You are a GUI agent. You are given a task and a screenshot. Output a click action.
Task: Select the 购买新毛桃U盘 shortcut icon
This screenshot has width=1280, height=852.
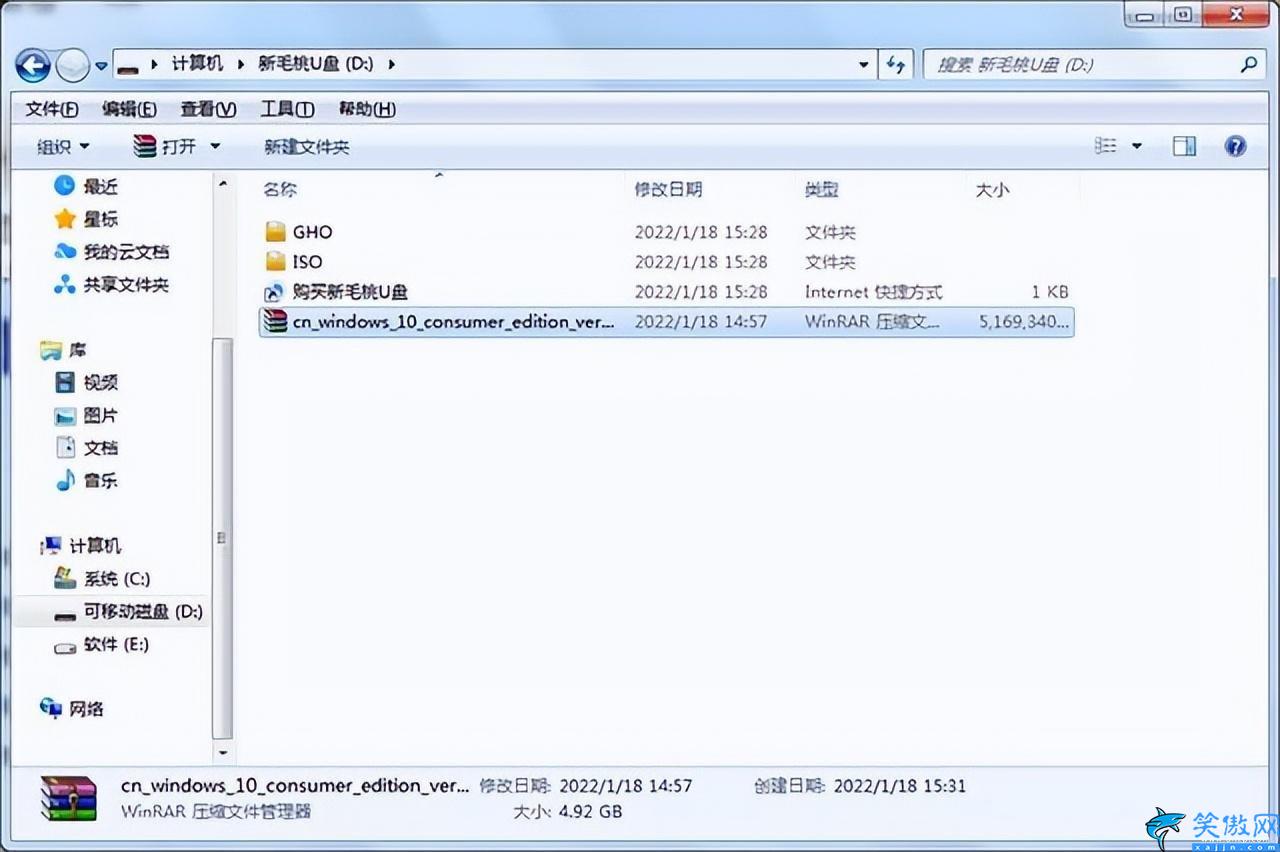(275, 292)
